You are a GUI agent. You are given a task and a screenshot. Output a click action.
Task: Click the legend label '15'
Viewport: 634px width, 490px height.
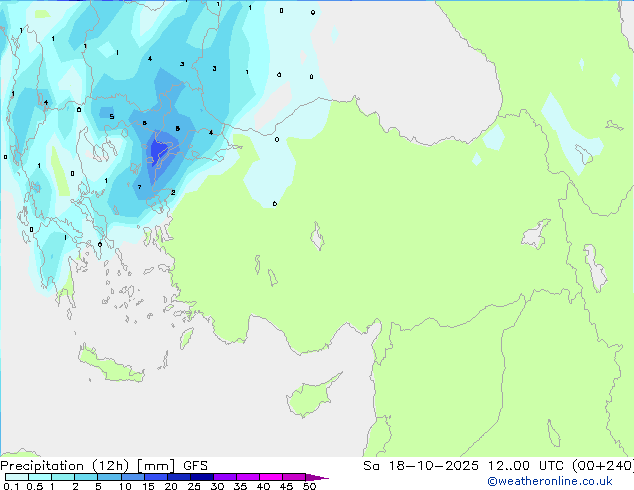(148, 486)
